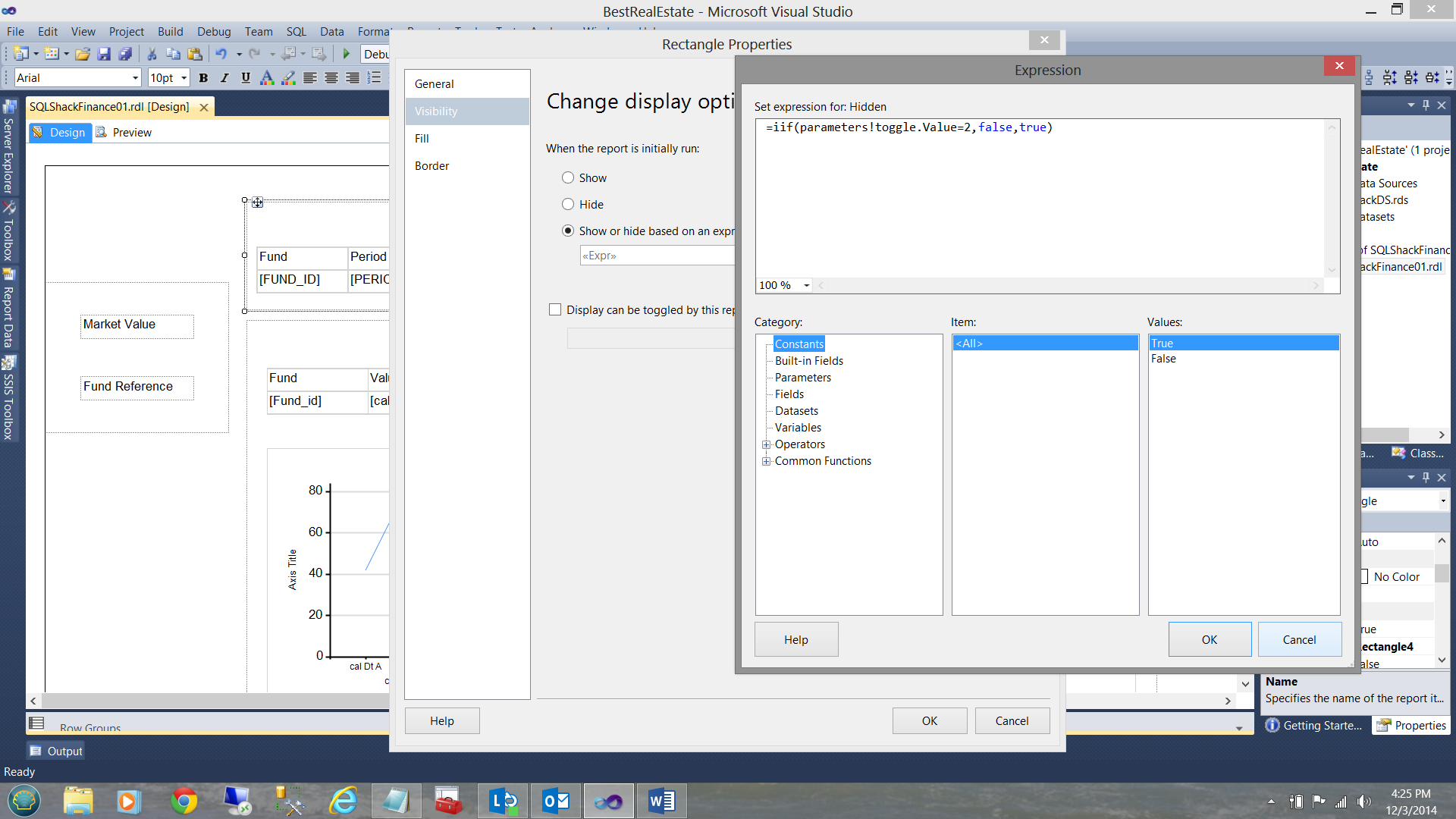
Task: Expand the Common Functions category node
Action: coord(766,461)
